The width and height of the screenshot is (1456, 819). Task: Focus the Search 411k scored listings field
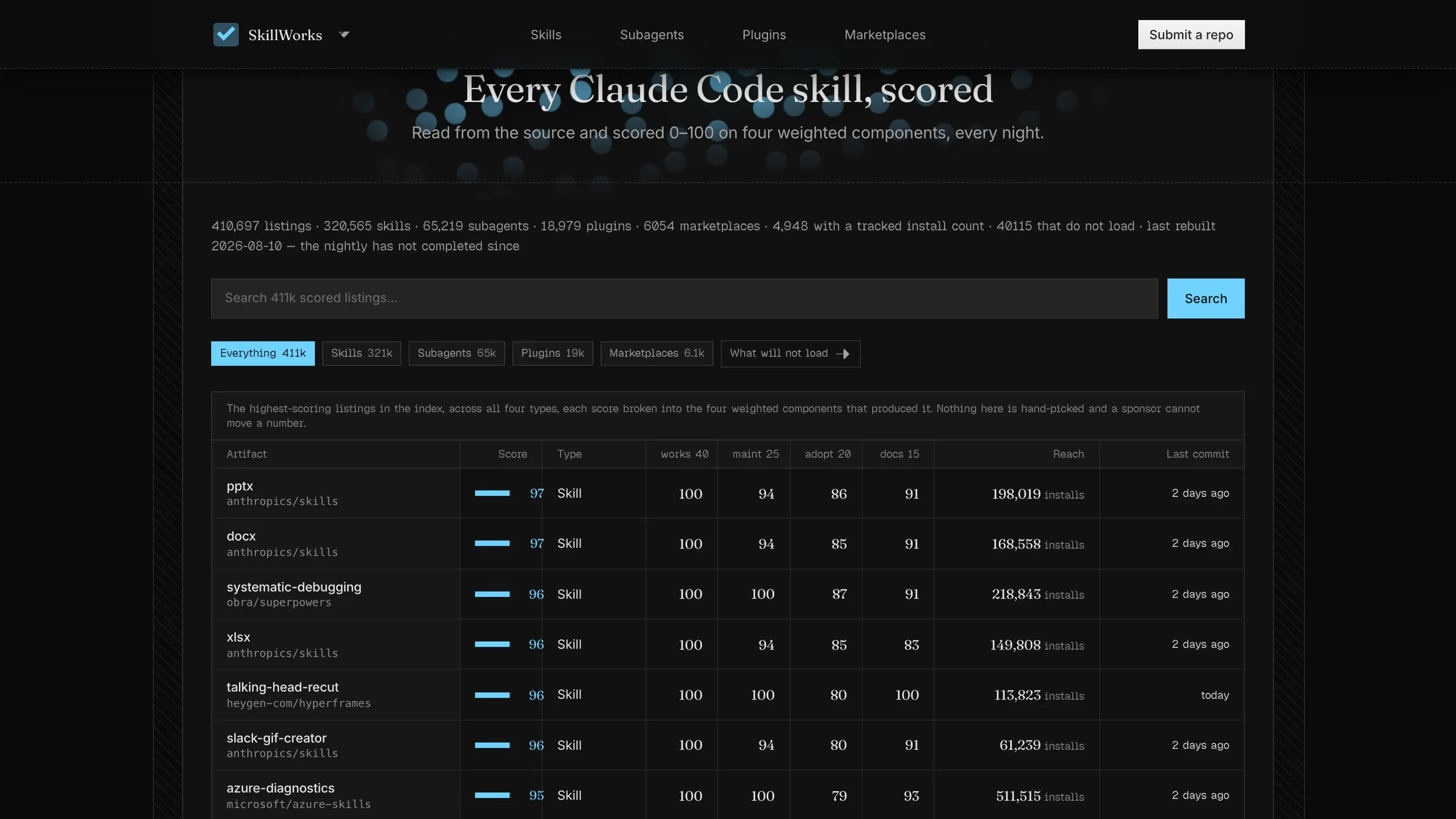(684, 298)
